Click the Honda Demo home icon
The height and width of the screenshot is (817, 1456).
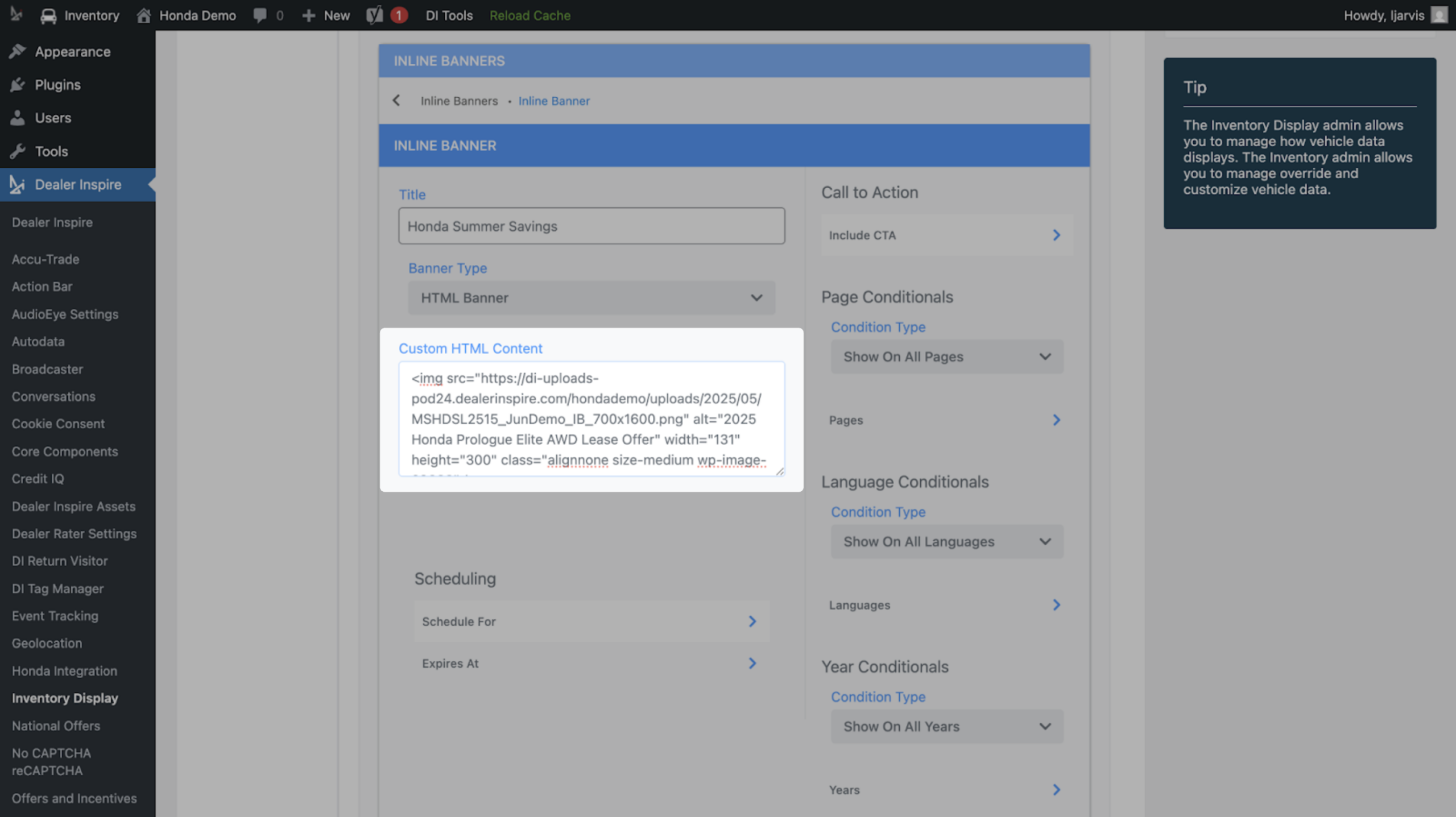point(143,15)
